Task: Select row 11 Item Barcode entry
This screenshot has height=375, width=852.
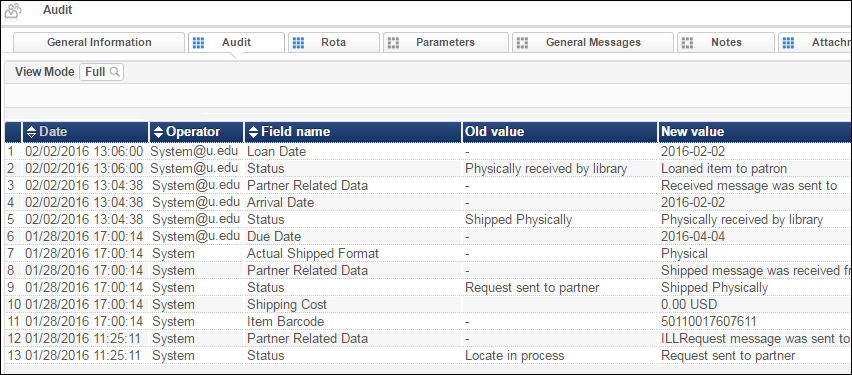Action: coord(428,321)
